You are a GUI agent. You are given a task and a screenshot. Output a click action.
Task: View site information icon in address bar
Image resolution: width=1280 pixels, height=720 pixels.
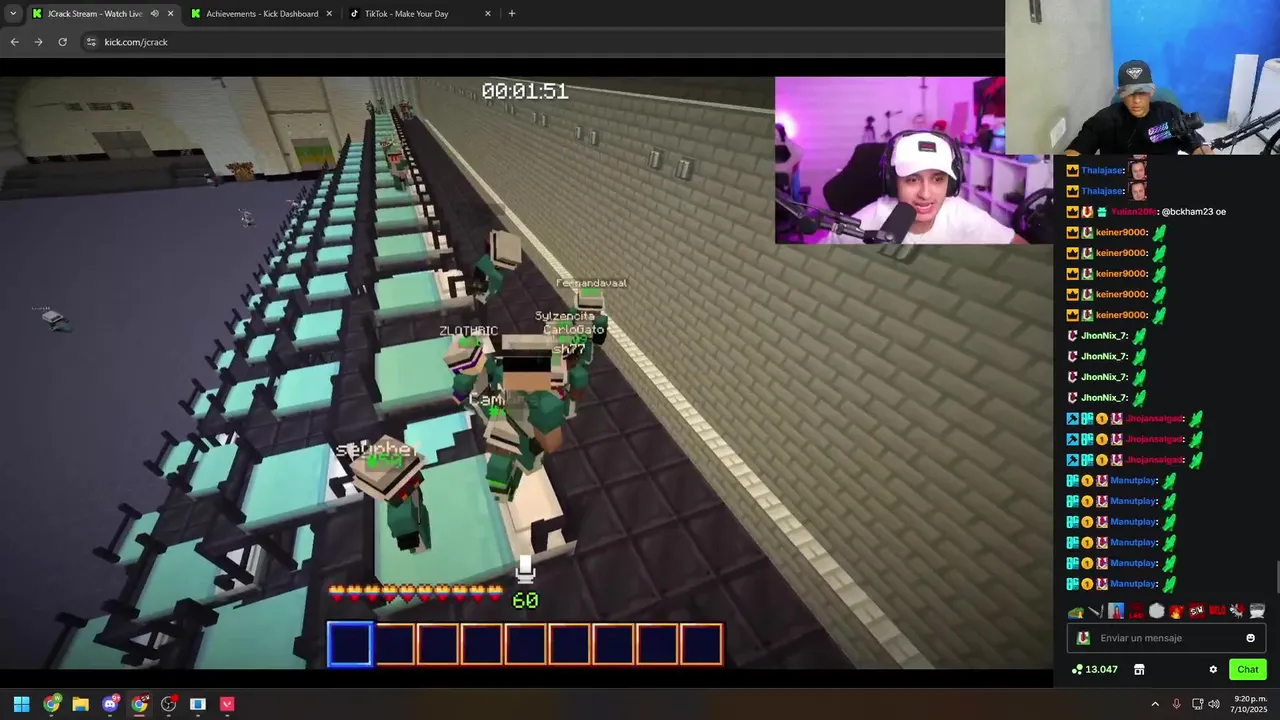click(91, 42)
